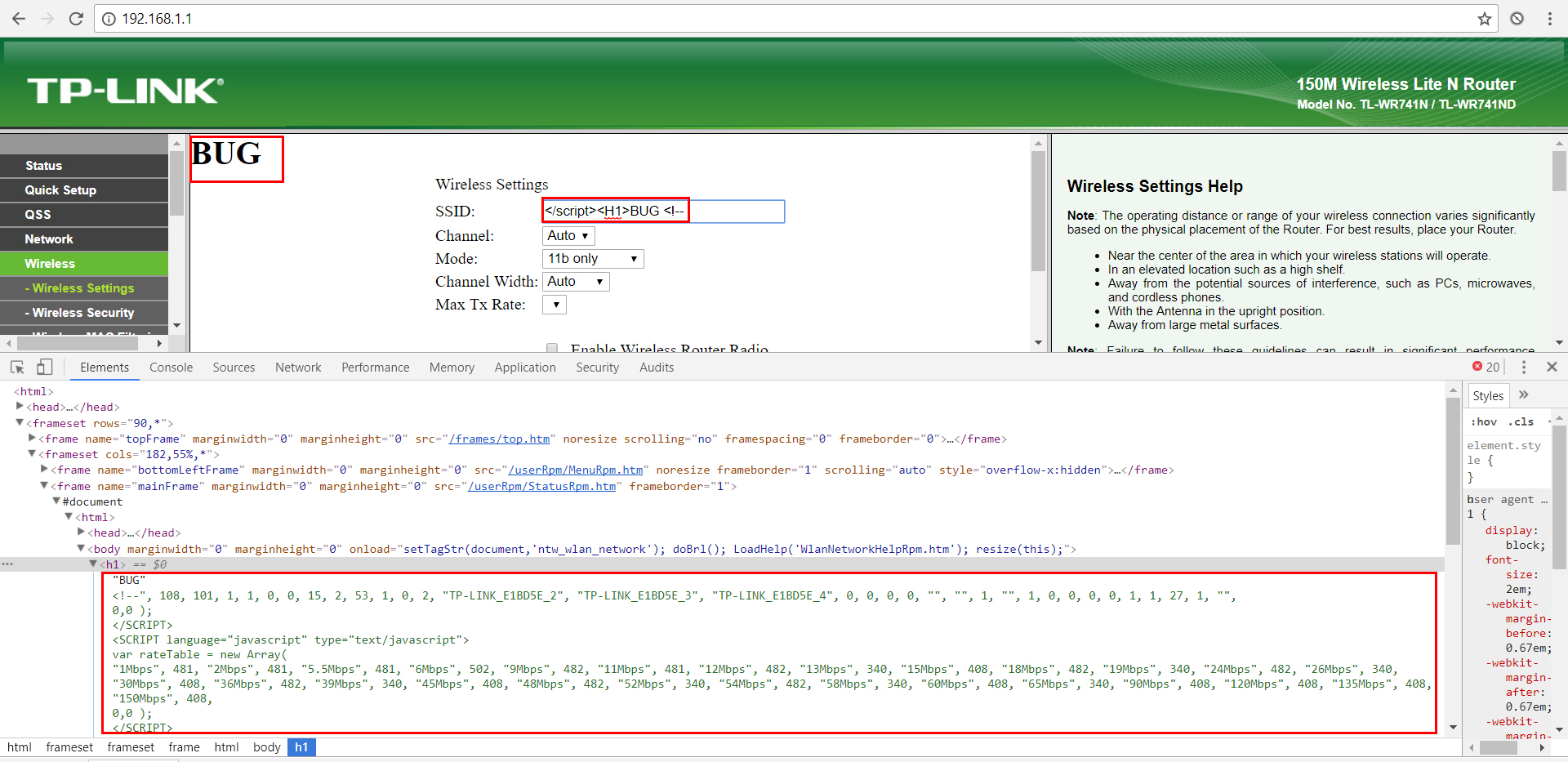Screen dimensions: 1568x762
Task: Click sidebar menu scroll down arrow
Action: click(176, 325)
